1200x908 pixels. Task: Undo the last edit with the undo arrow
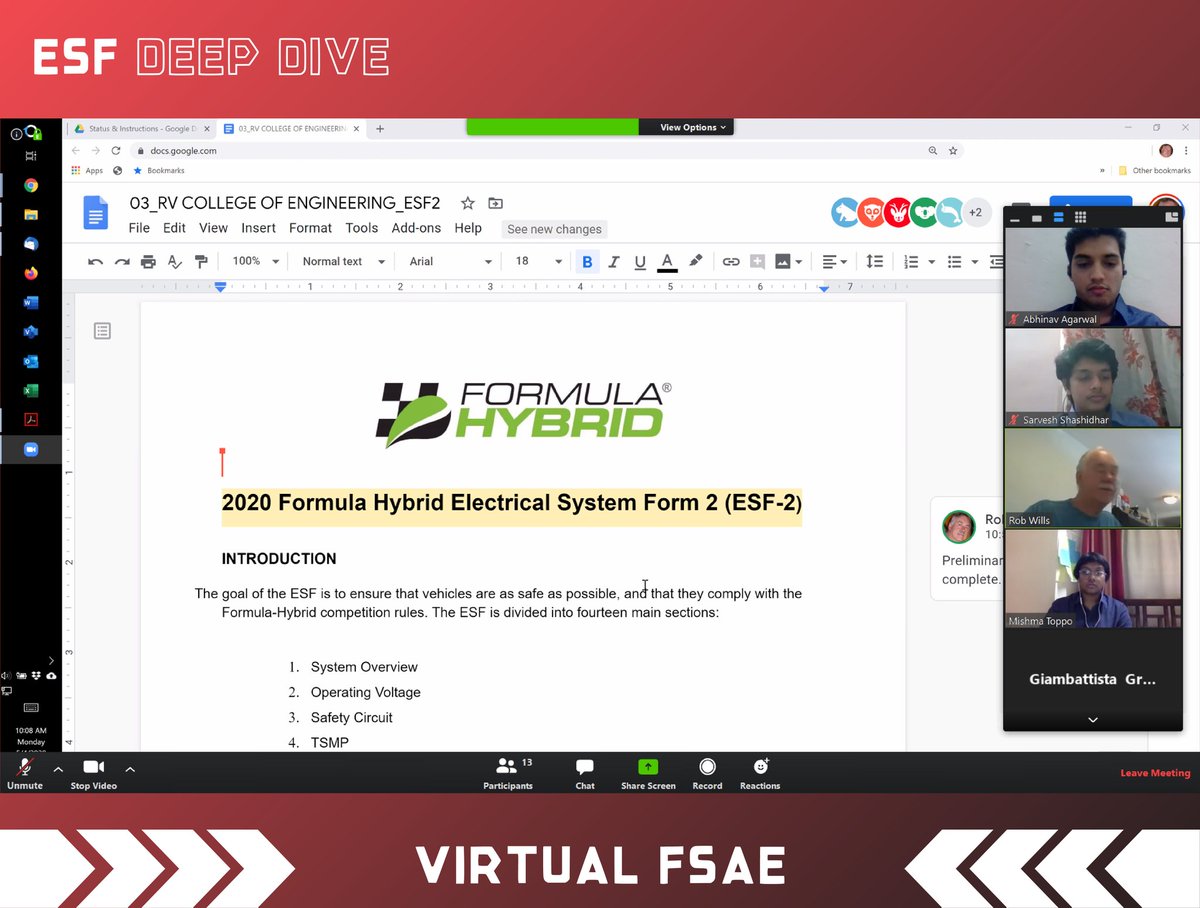(97, 261)
